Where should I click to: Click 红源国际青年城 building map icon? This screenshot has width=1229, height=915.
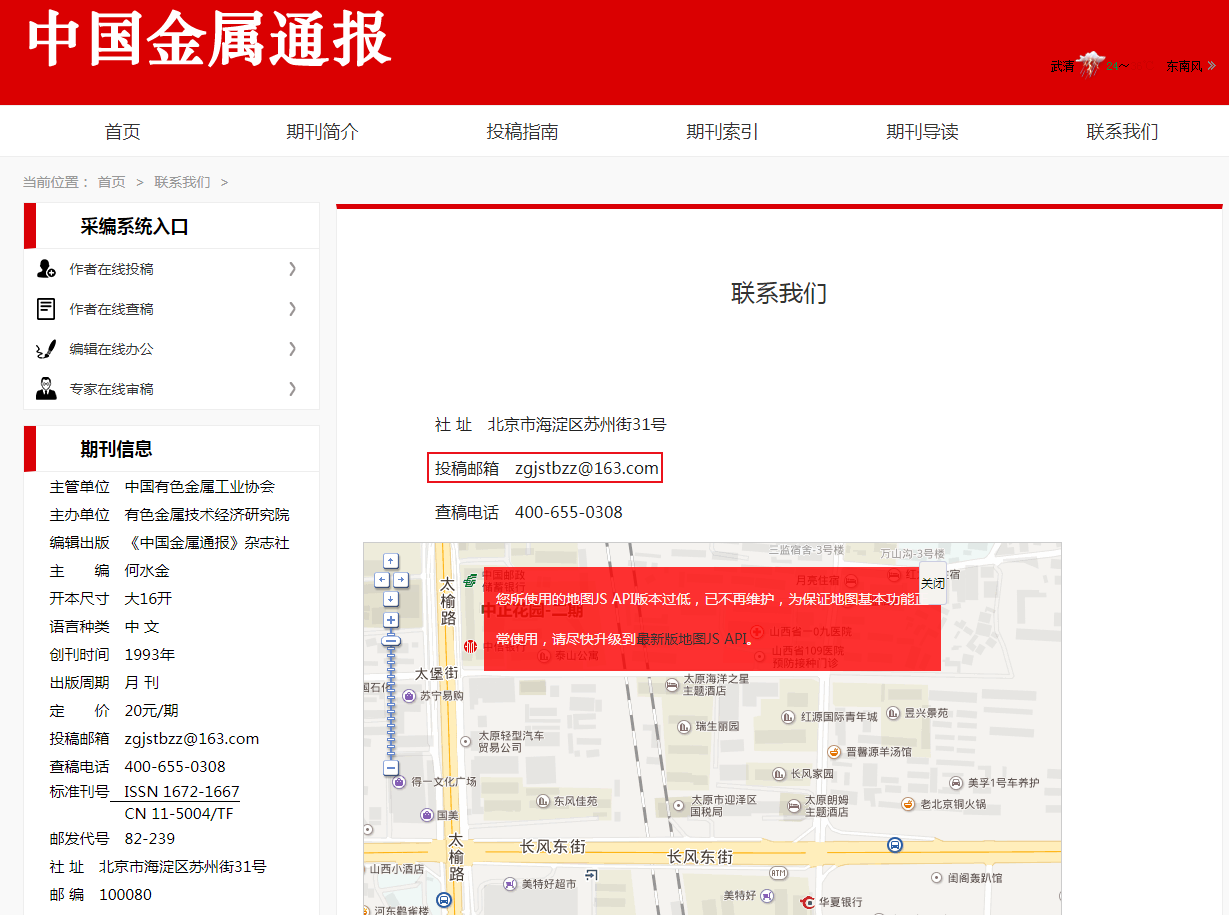click(x=788, y=716)
